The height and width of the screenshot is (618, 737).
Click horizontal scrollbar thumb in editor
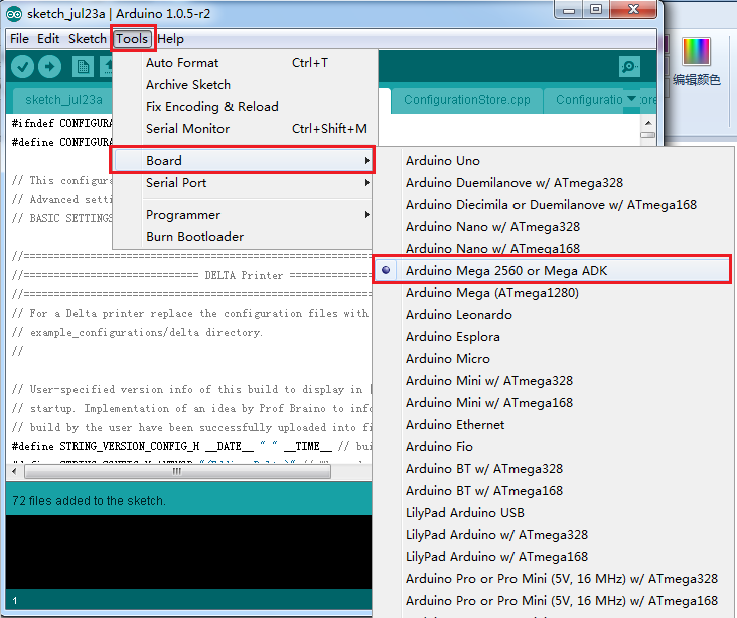[x=177, y=471]
